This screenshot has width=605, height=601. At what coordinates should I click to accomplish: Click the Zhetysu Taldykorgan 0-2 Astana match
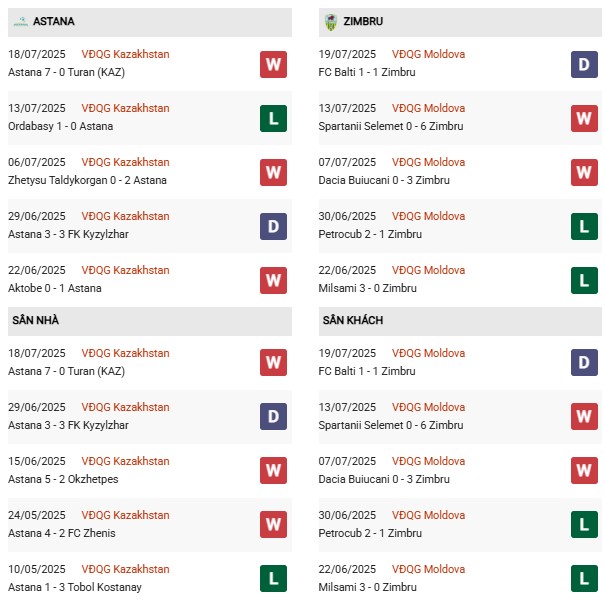coord(87,180)
